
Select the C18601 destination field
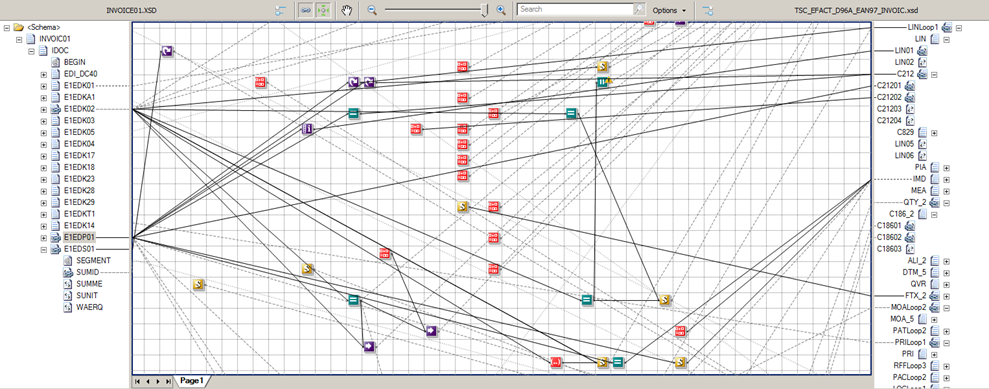(x=890, y=226)
